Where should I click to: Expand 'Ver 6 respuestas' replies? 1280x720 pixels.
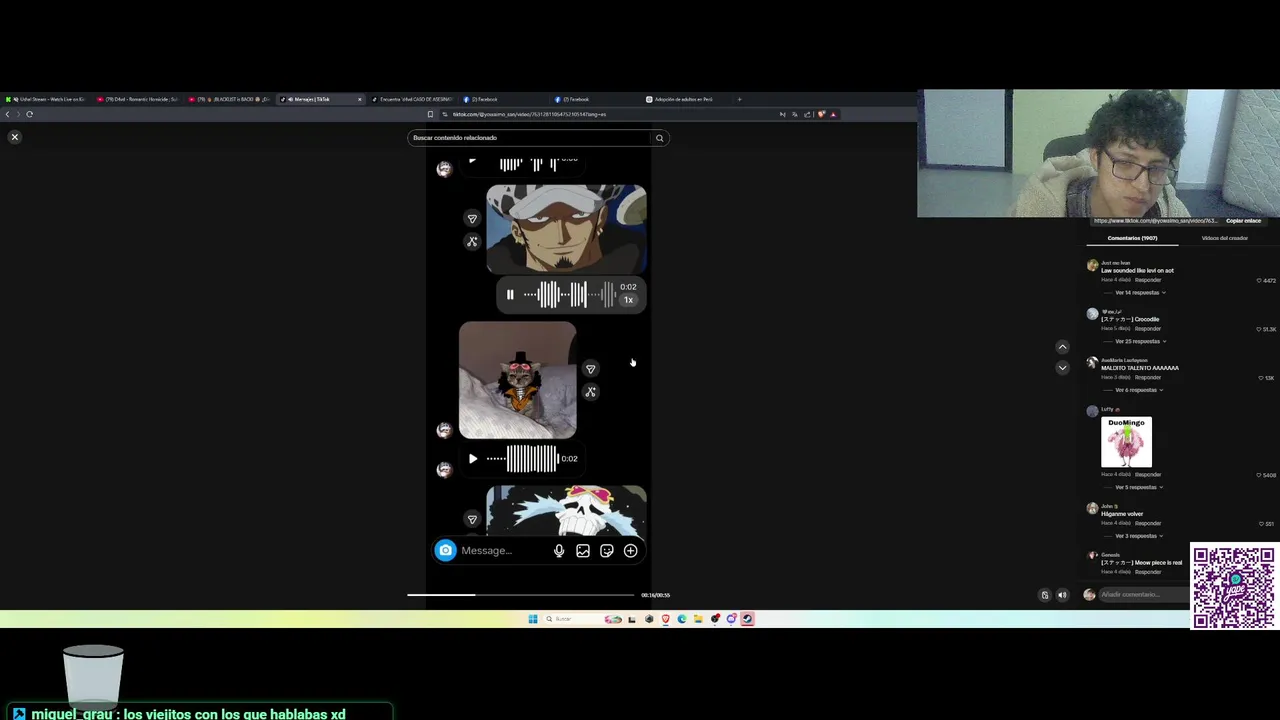click(x=1137, y=390)
